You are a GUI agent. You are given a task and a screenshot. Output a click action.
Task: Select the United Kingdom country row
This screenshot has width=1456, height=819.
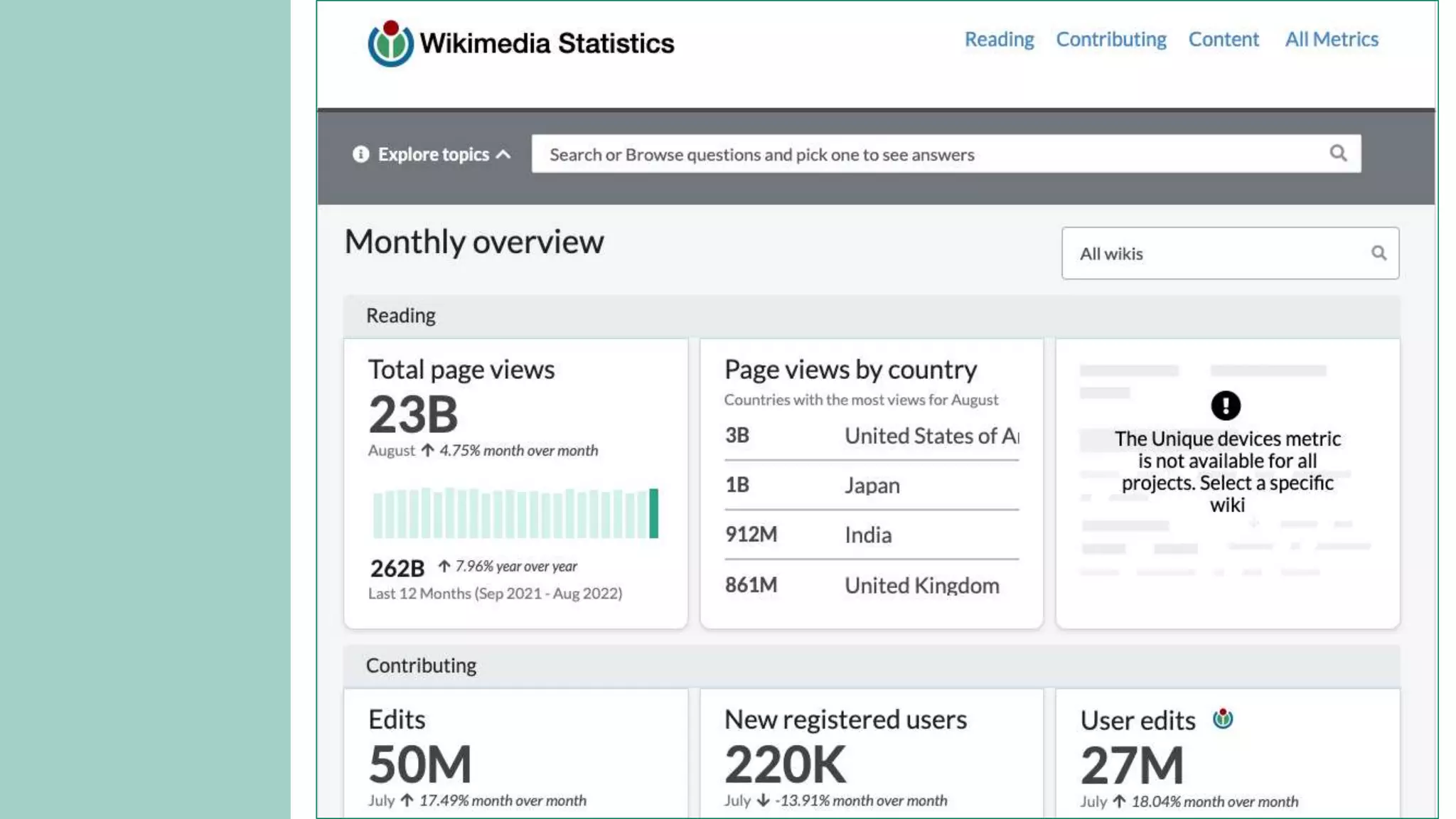(x=872, y=585)
